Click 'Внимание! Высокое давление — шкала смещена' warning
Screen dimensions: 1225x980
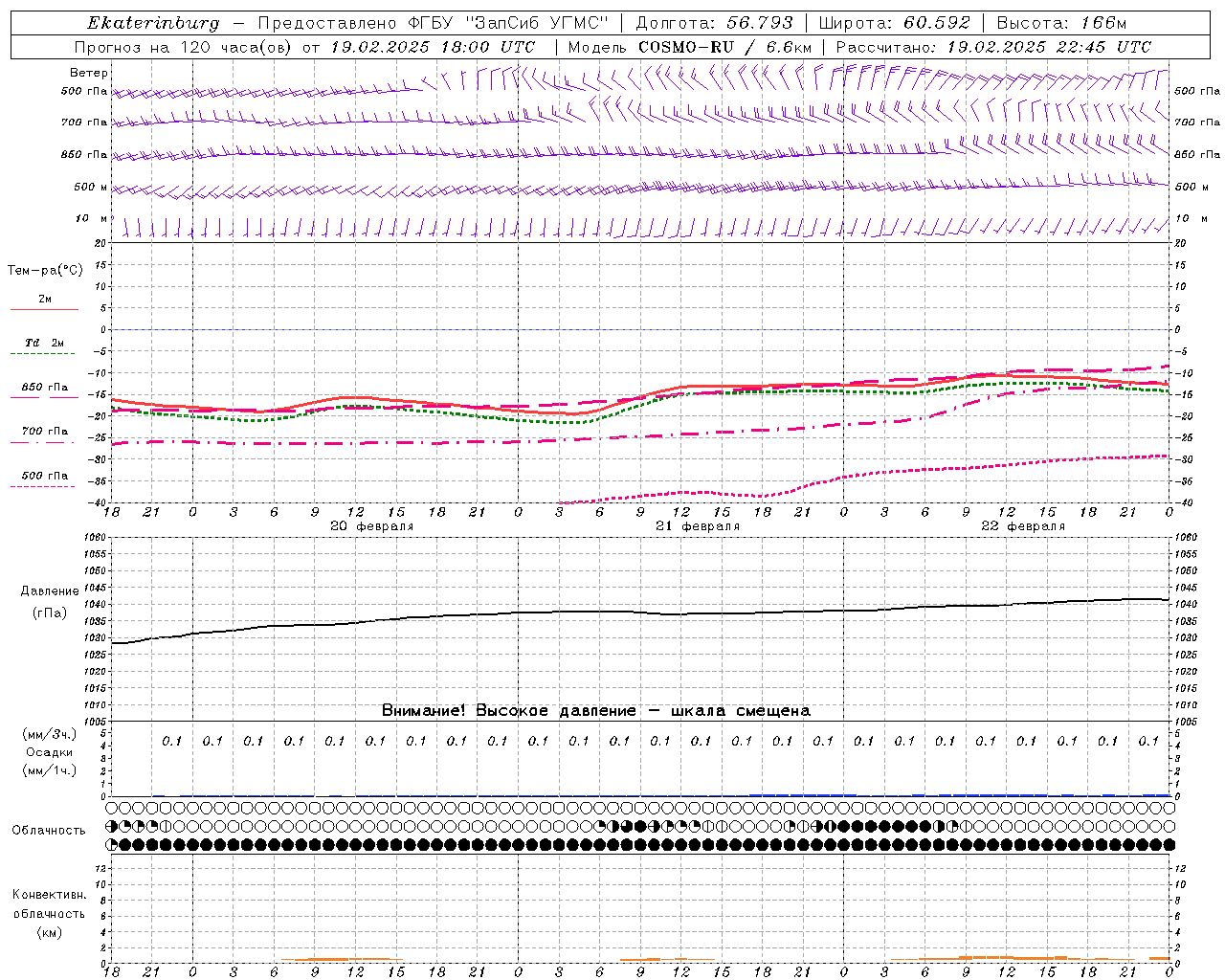pos(596,711)
